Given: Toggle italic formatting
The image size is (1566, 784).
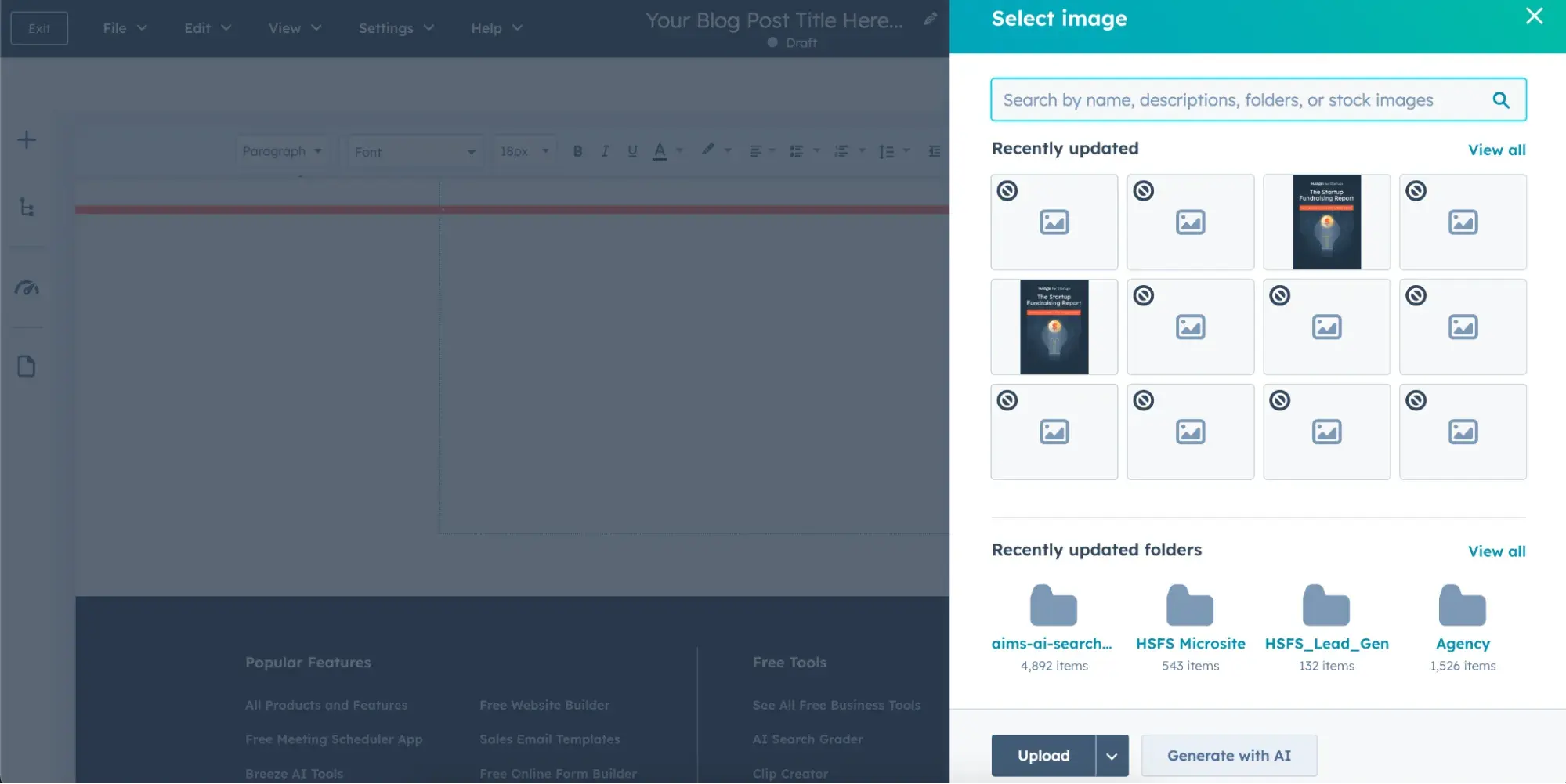Looking at the screenshot, I should (x=605, y=151).
